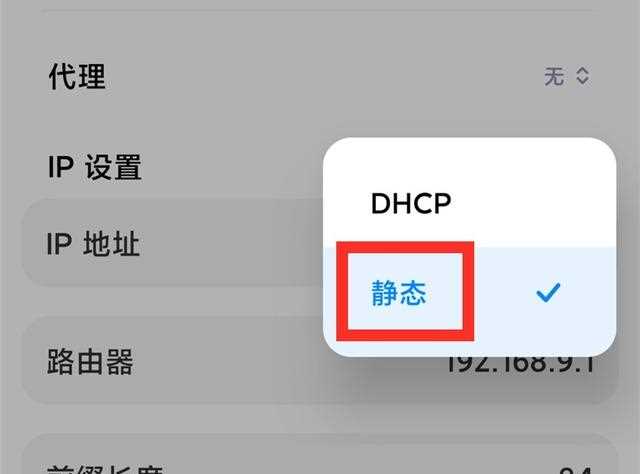
Task: Tap the IP 地址 input row
Action: coord(171,243)
